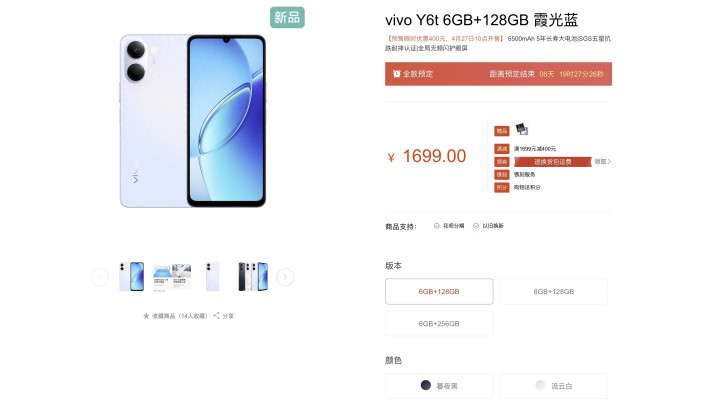Click the 退换货包运费 coupon banner

pyautogui.click(x=553, y=161)
